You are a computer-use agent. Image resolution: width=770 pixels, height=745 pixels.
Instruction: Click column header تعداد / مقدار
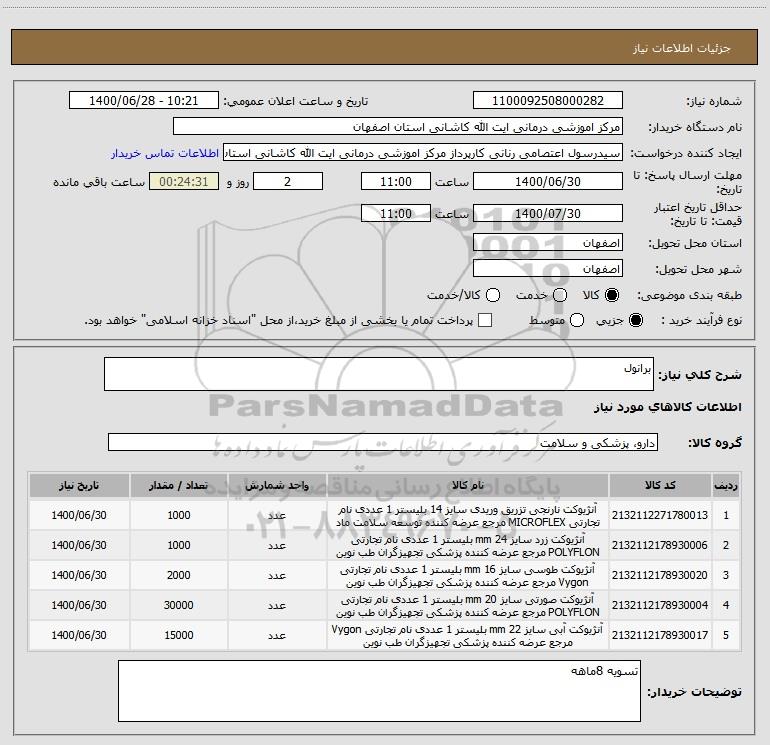[179, 485]
